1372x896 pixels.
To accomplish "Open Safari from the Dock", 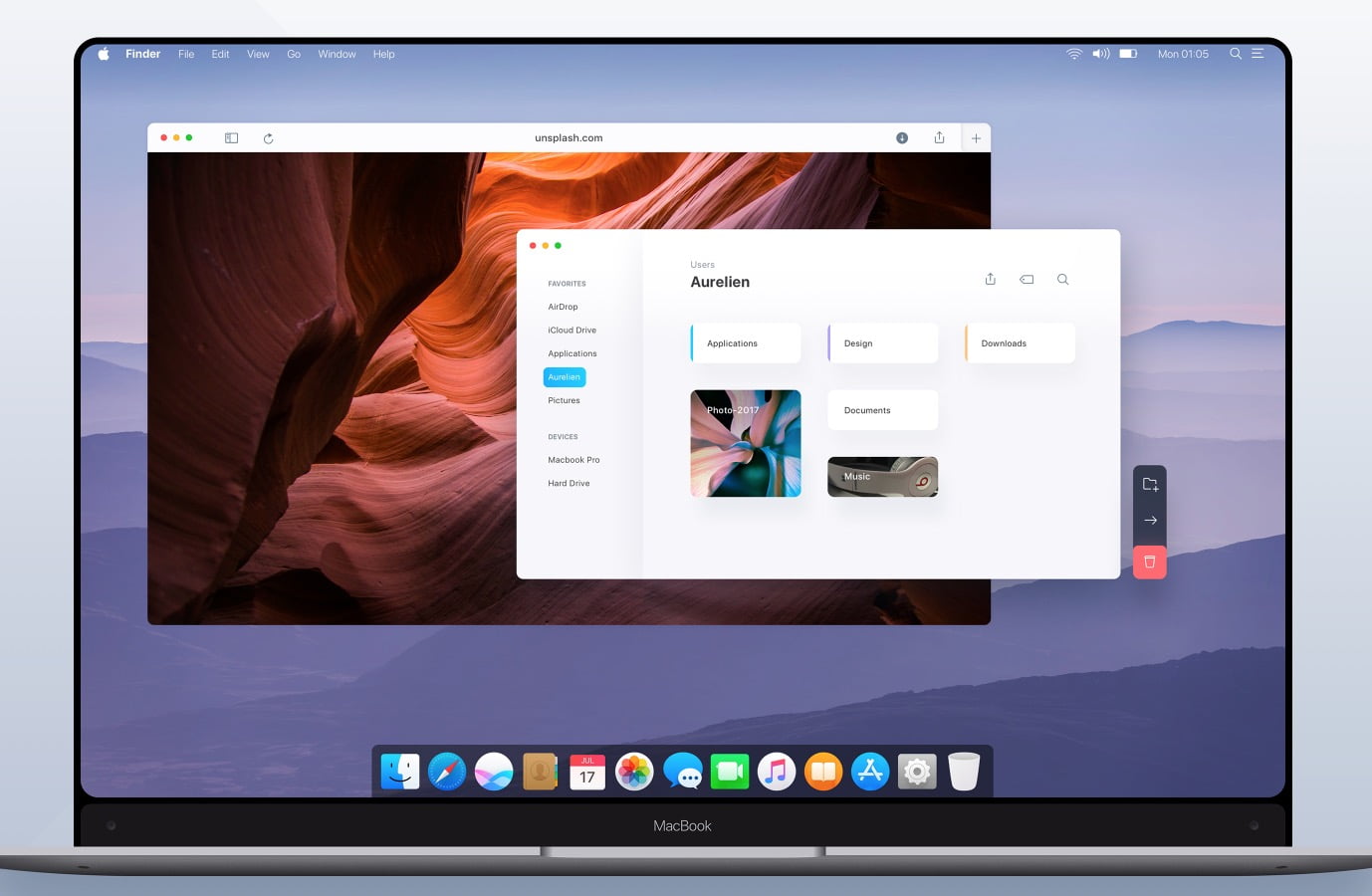I will 446,771.
